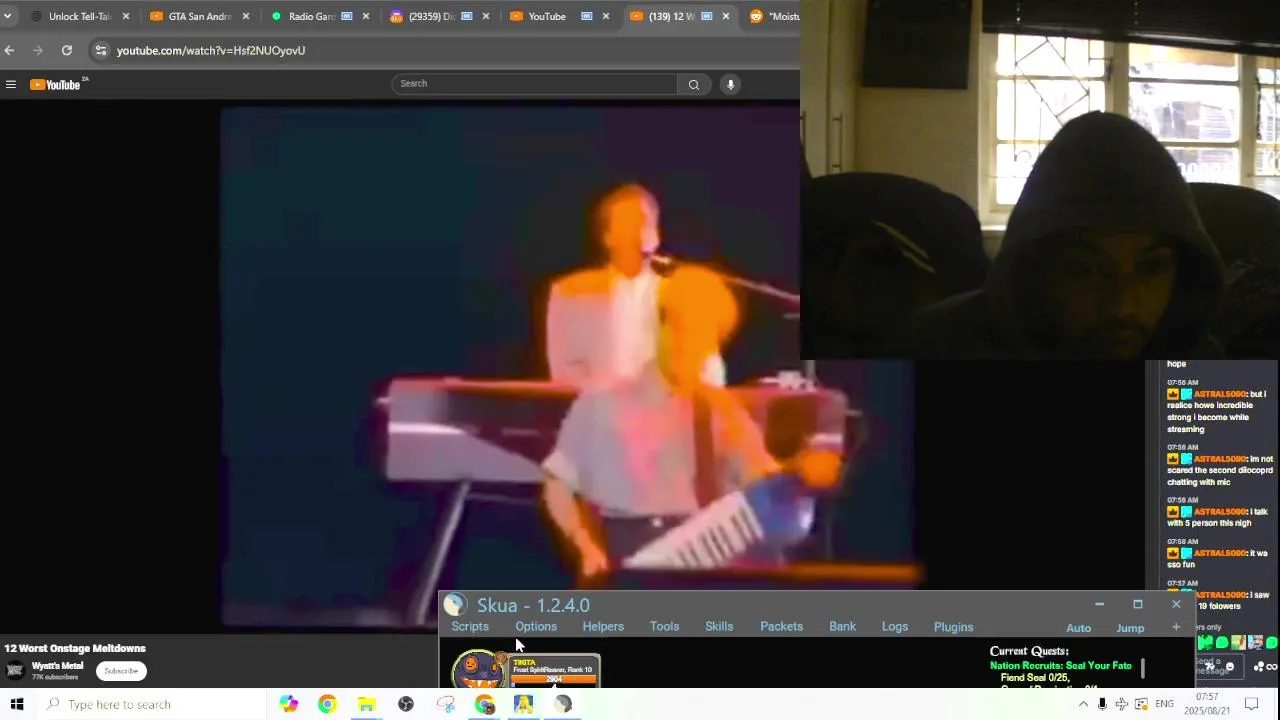1280x720 pixels.
Task: Click Nation Recruits: Seal Your Fate quest
Action: (1060, 665)
